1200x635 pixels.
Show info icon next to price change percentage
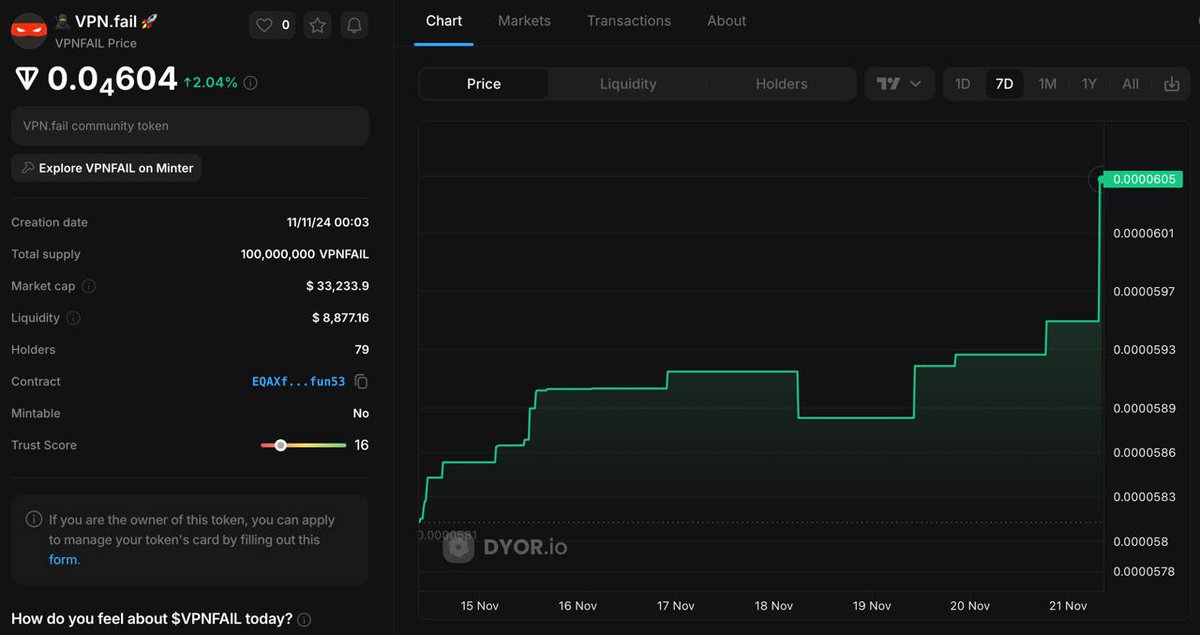point(250,83)
